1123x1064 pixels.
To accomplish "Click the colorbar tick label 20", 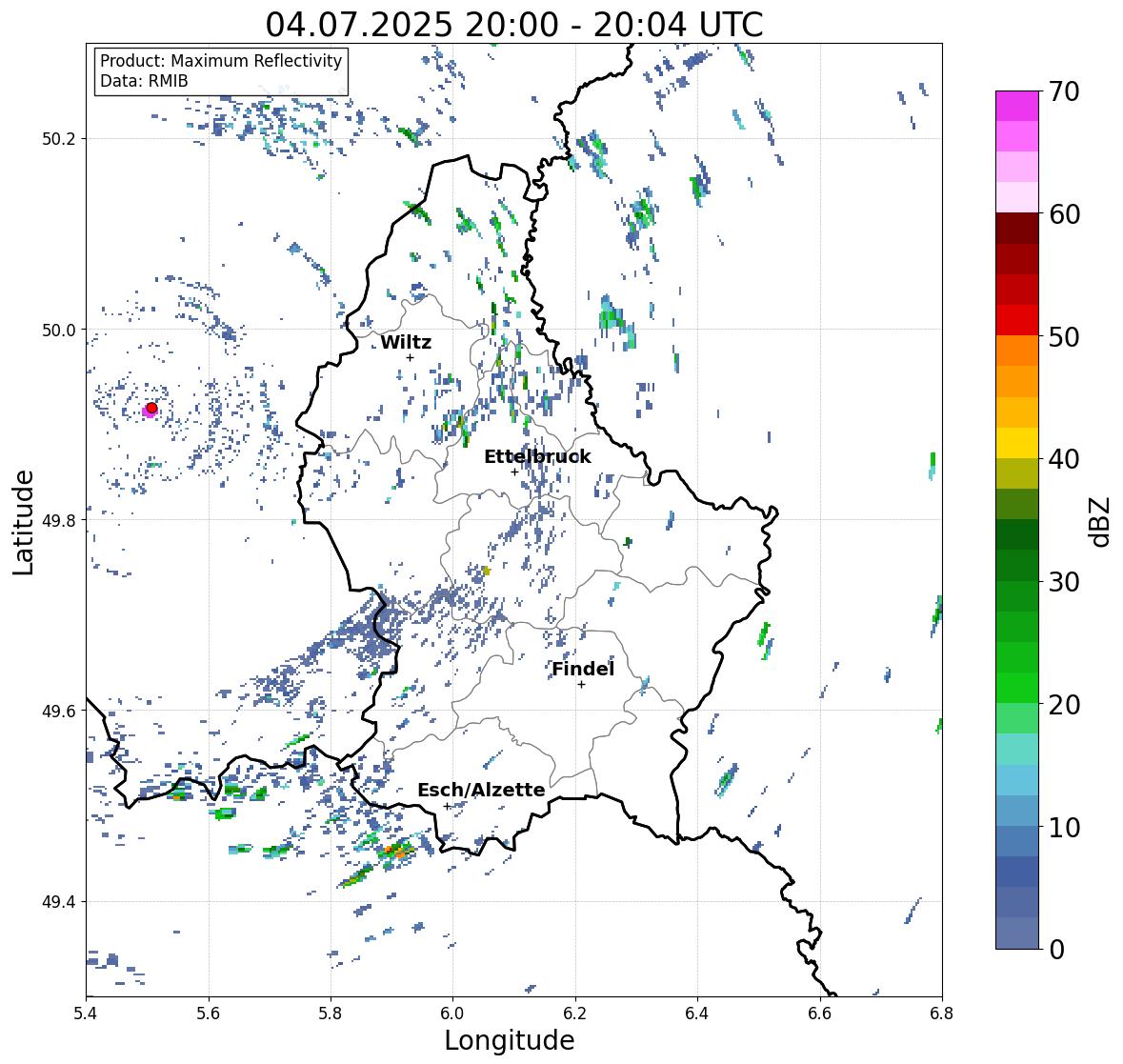I will pos(1064,705).
